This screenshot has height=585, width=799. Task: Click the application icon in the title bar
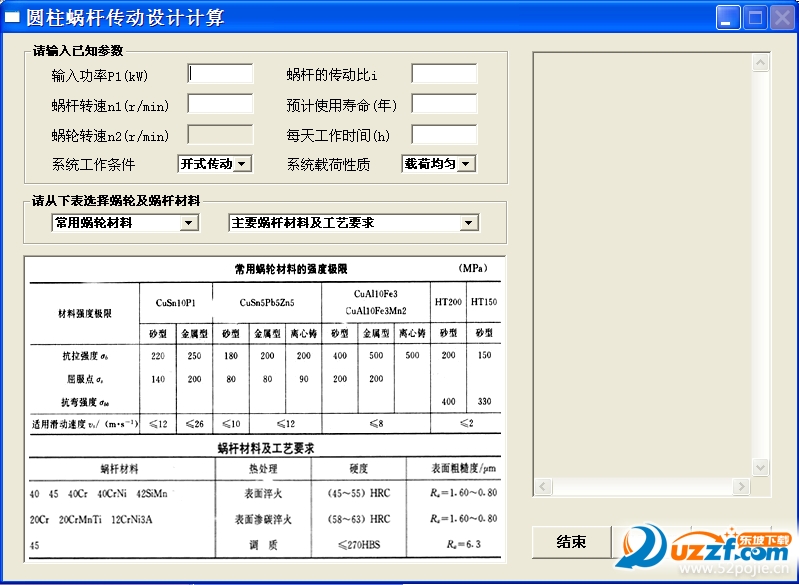(13, 18)
